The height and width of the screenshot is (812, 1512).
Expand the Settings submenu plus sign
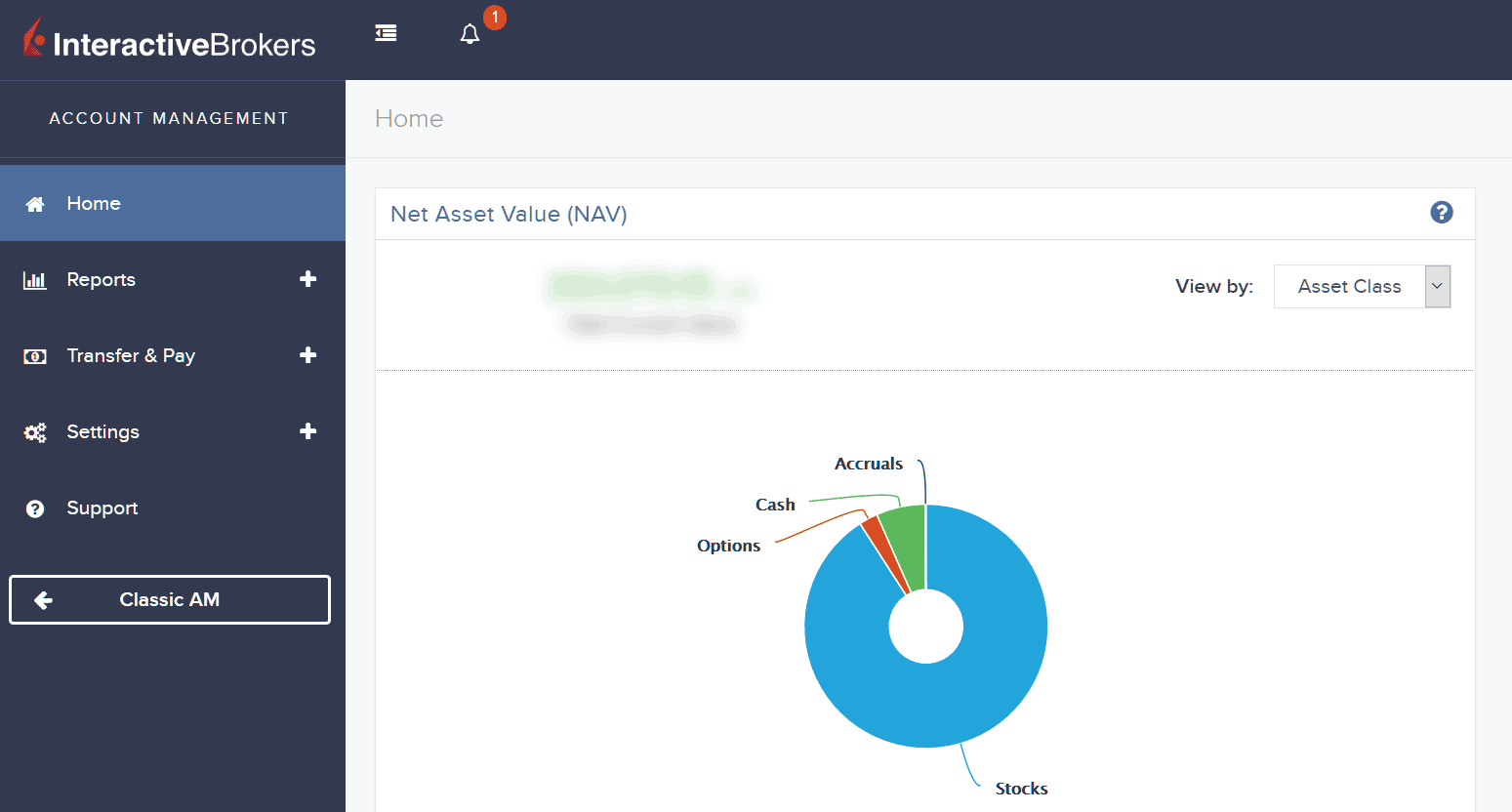click(x=308, y=431)
